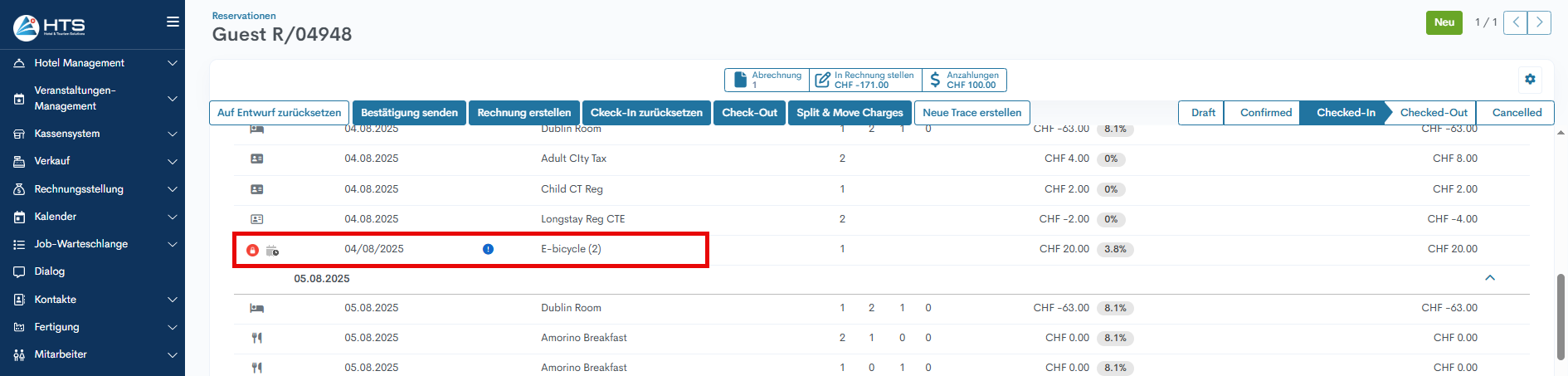
Task: Toggle the hamburger sidebar menu
Action: tap(173, 22)
